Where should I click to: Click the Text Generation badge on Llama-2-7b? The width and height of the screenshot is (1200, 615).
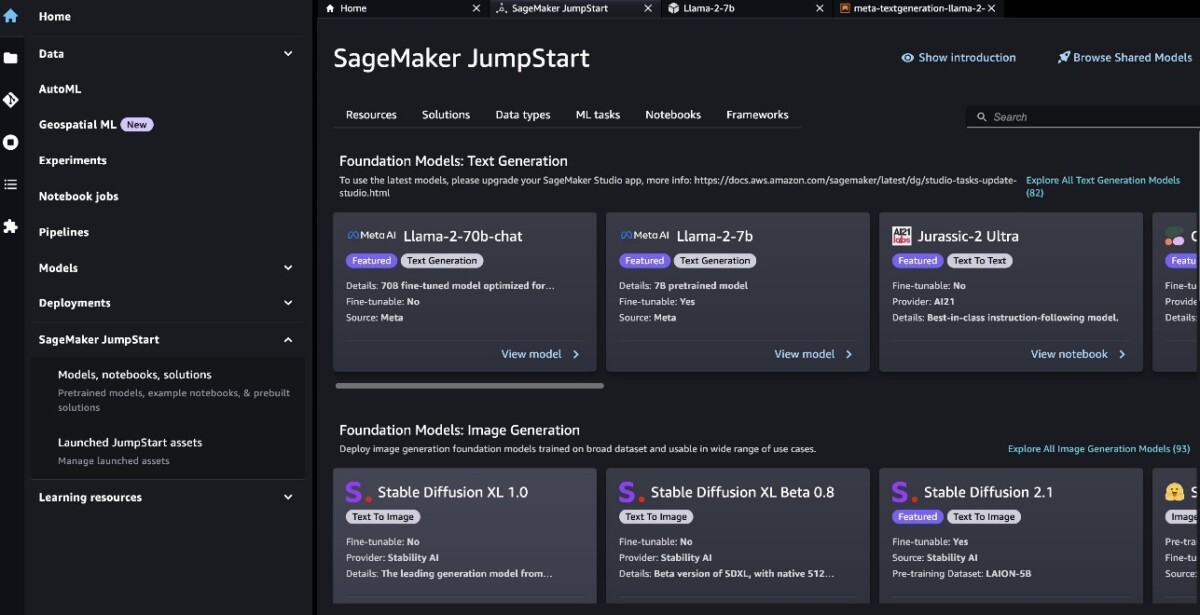click(714, 261)
